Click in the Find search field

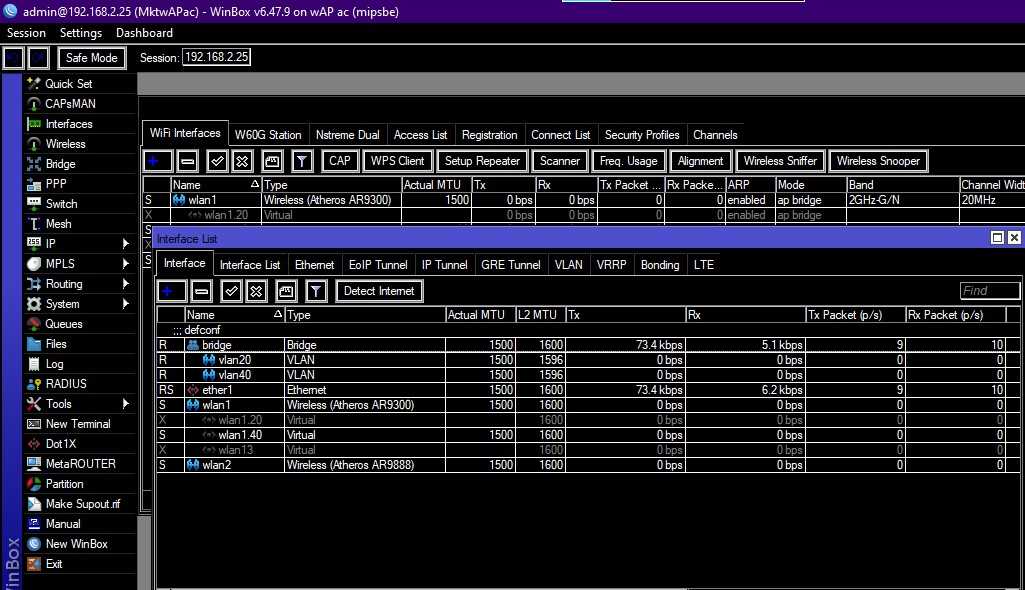pos(989,291)
